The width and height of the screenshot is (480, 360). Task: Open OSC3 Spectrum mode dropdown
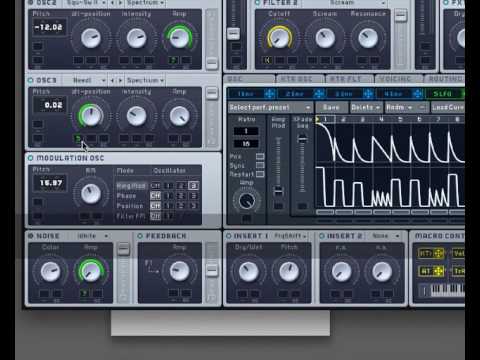[x=145, y=80]
